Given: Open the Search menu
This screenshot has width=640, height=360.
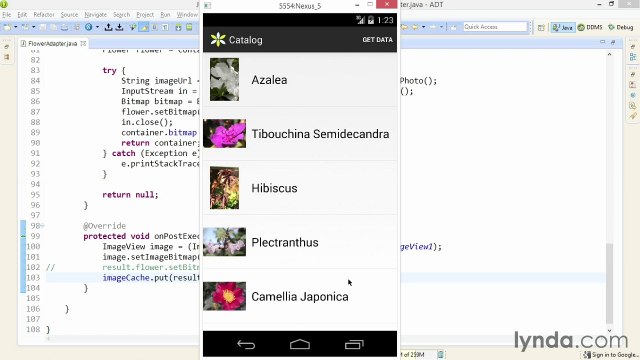Looking at the screenshot, I should pos(121,15).
